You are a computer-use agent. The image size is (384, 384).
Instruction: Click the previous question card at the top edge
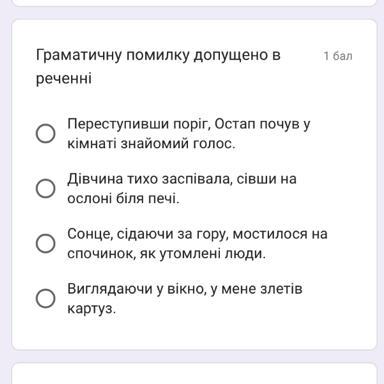pos(194,3)
